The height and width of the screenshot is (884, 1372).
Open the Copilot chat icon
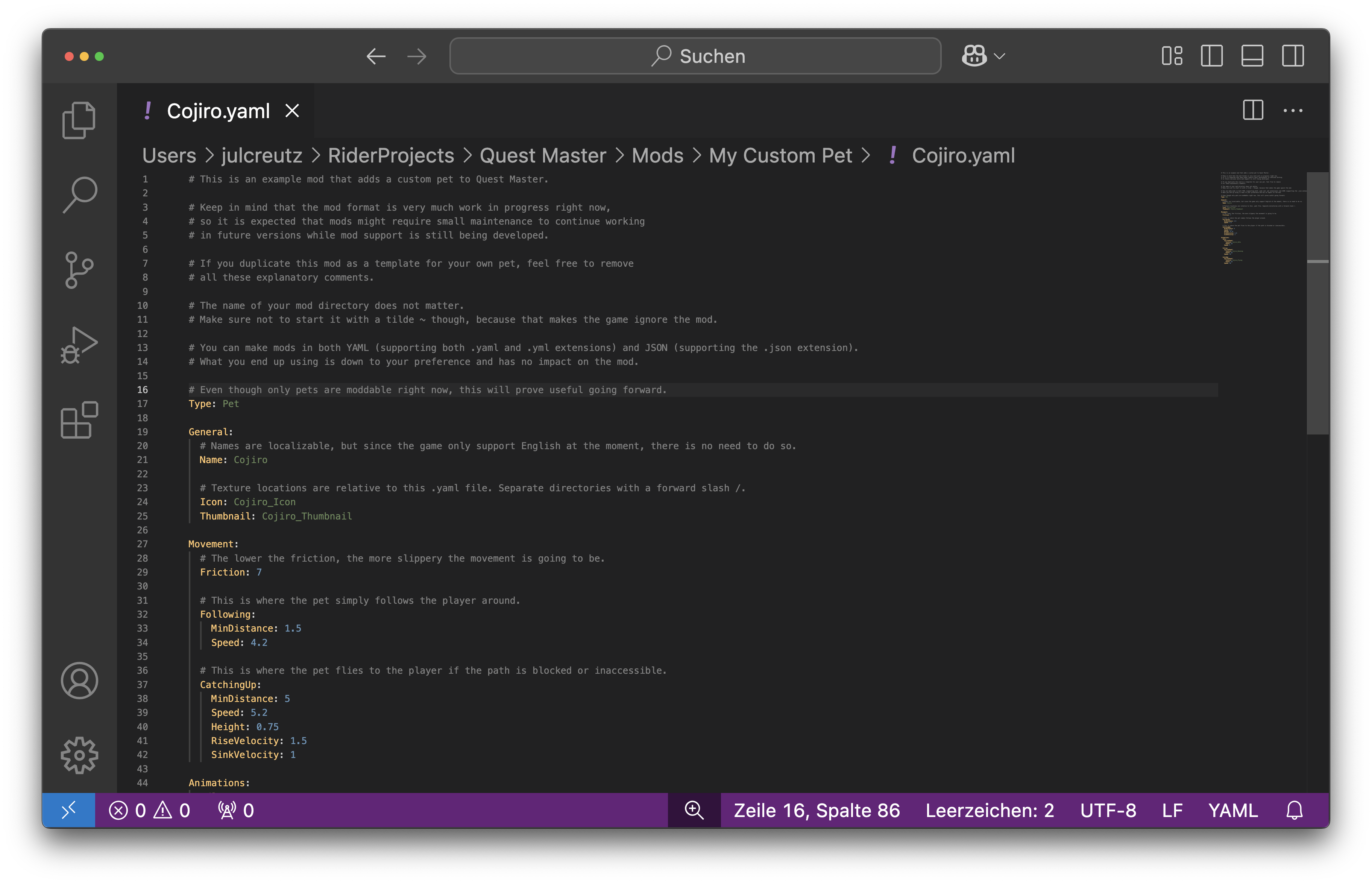coord(974,56)
